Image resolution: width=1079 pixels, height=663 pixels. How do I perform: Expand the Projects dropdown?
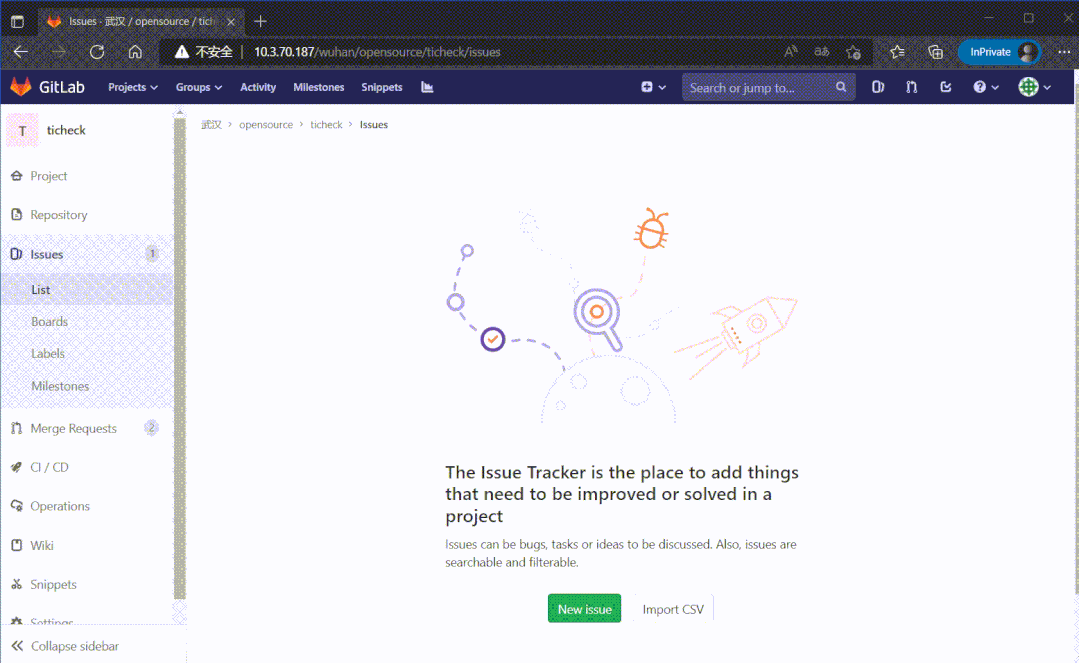(132, 87)
